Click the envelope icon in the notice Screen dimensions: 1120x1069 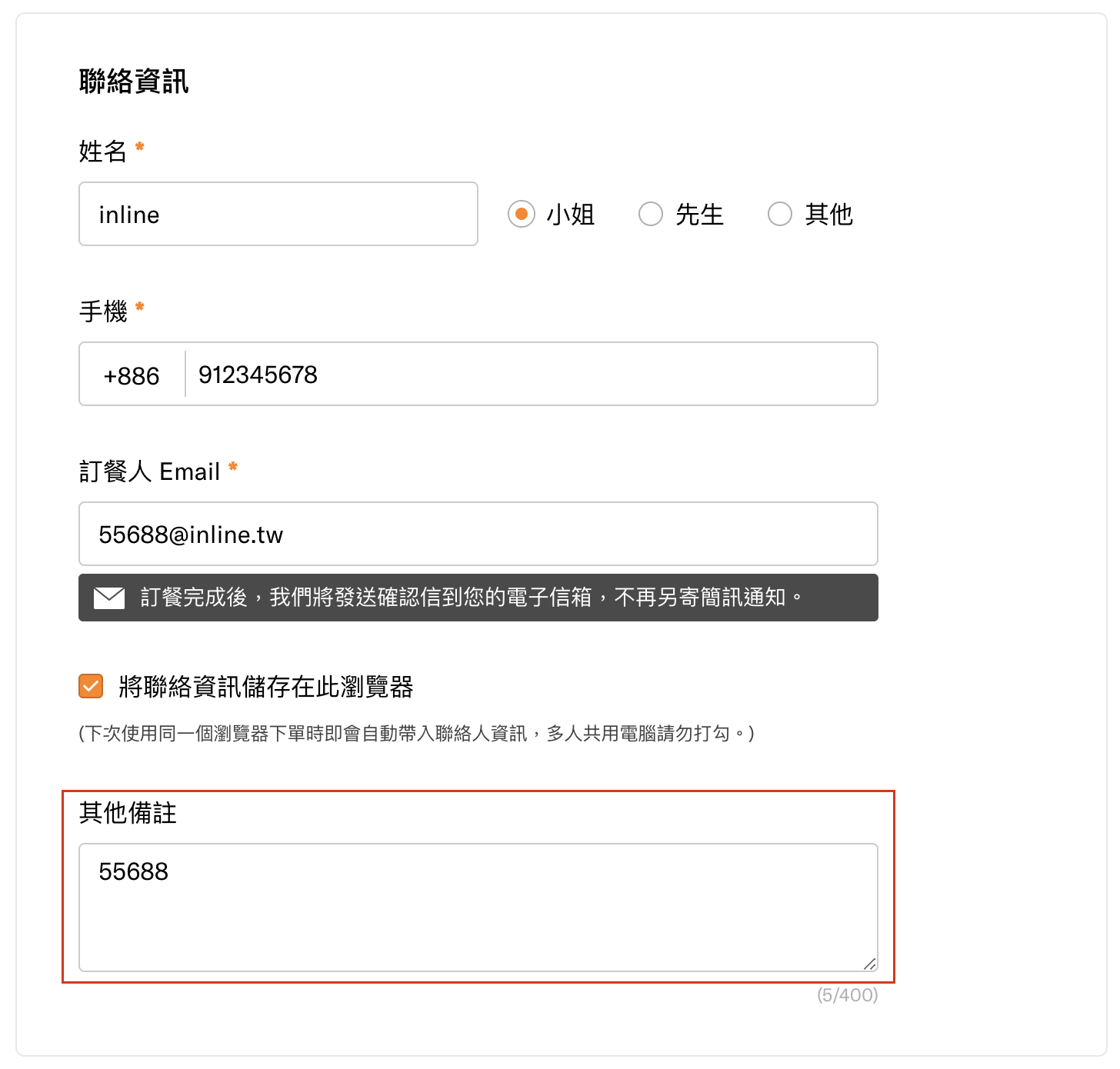click(109, 598)
